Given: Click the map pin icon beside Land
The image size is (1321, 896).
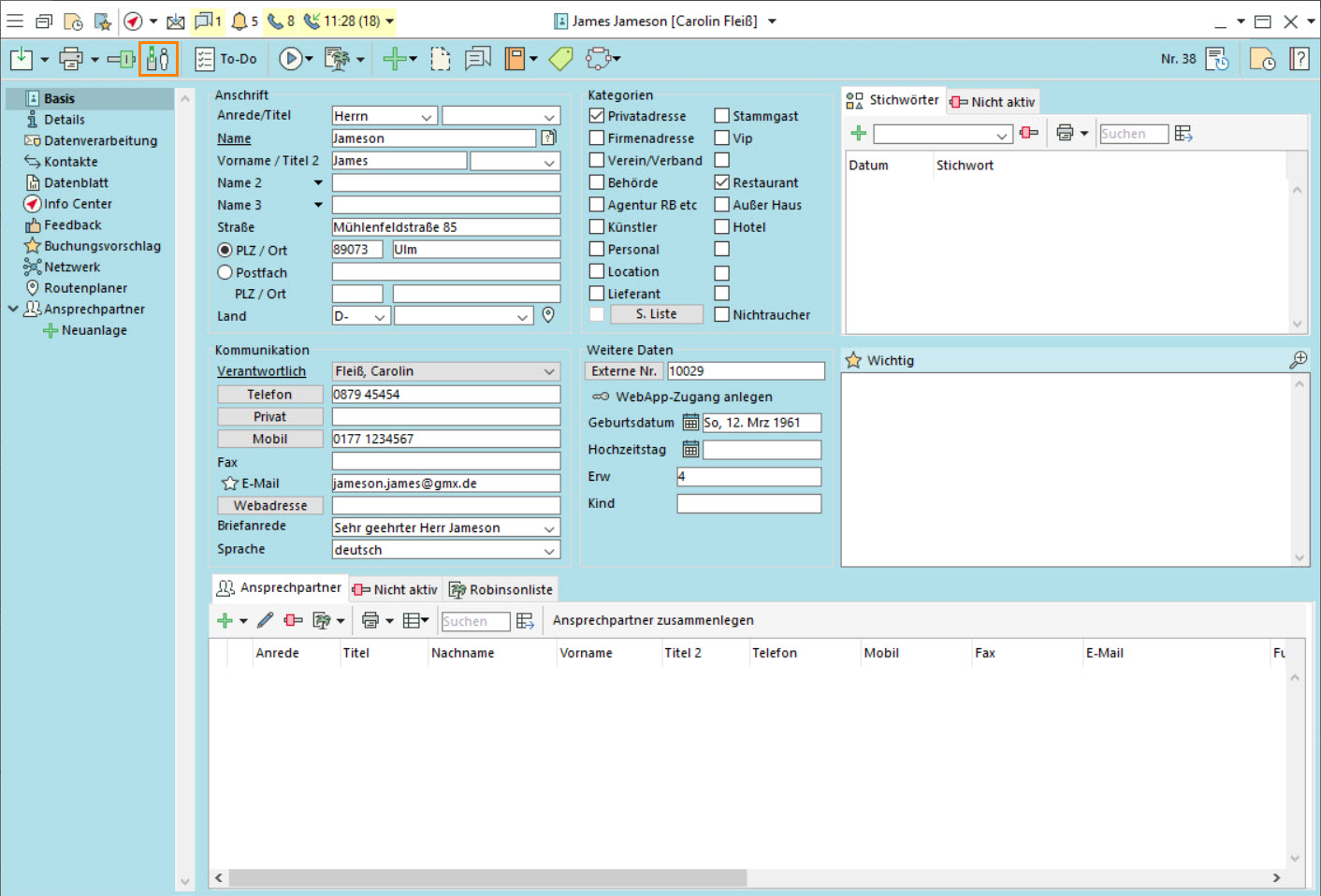Looking at the screenshot, I should [549, 315].
